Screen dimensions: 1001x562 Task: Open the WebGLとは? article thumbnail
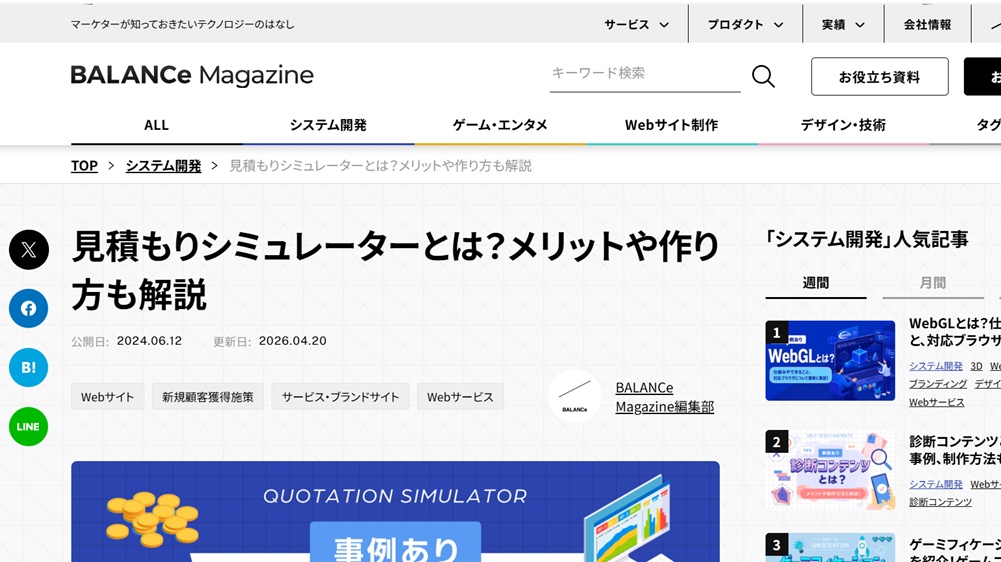click(830, 361)
